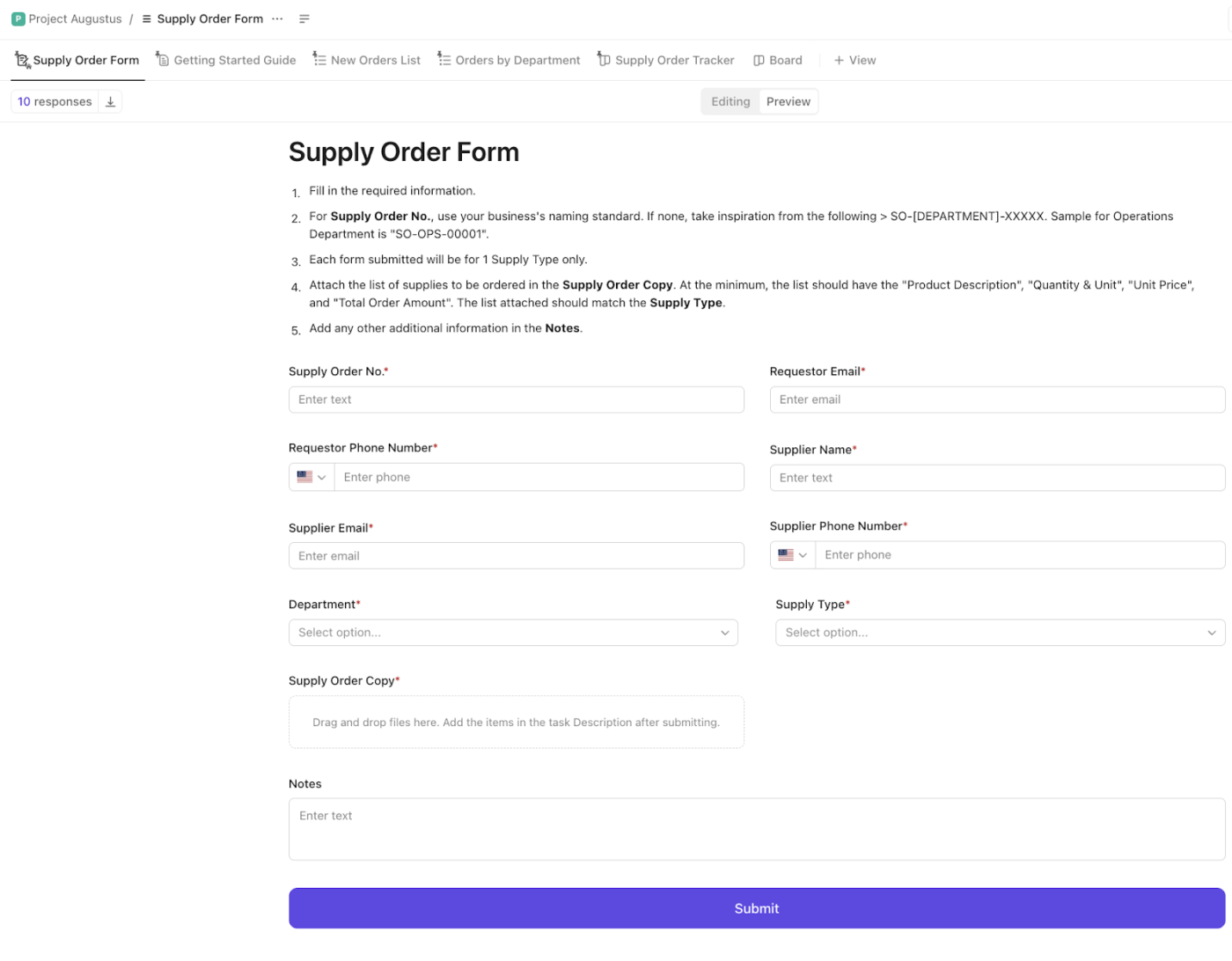Click the Board view icon
1232x961 pixels.
(758, 59)
